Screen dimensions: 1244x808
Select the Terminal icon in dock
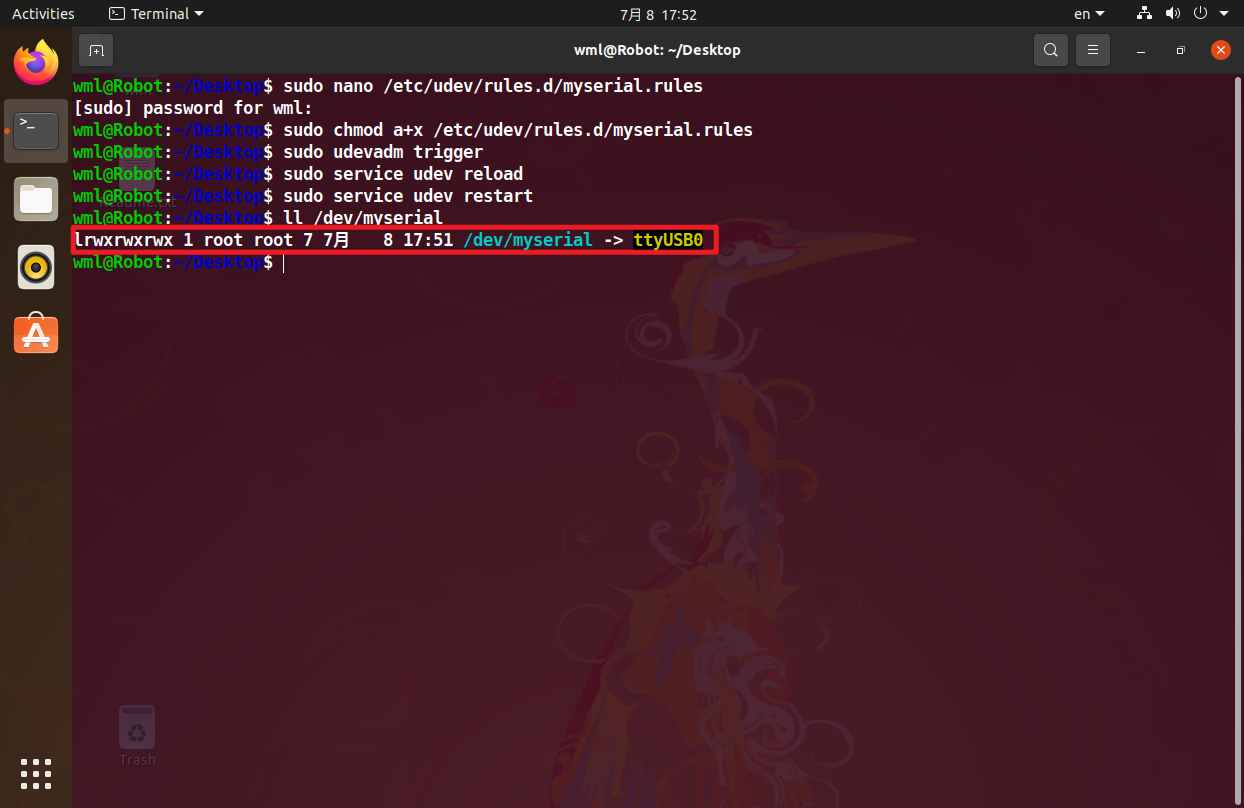pyautogui.click(x=36, y=131)
